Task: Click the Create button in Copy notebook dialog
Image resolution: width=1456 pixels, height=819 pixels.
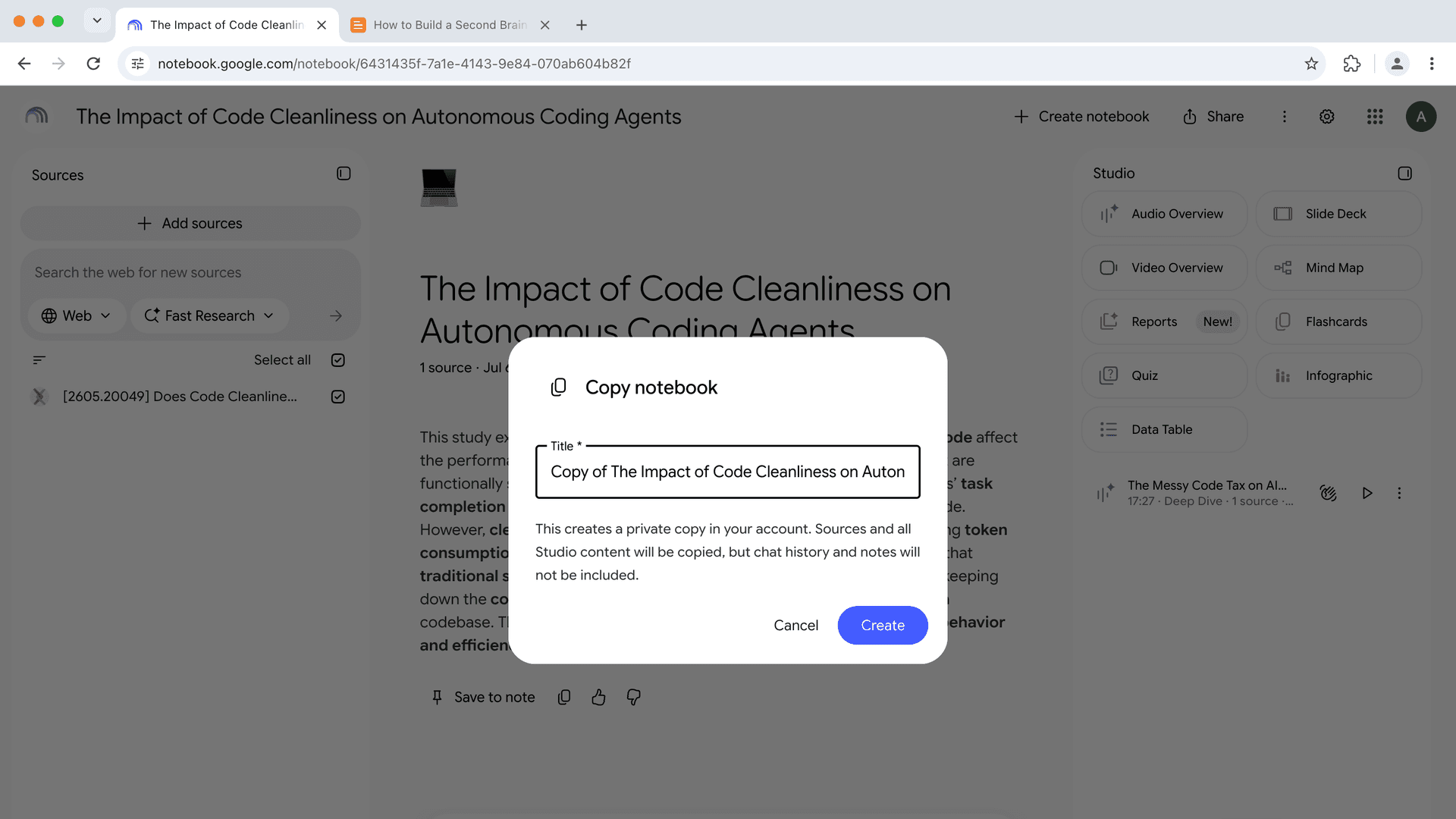Action: coord(883,625)
